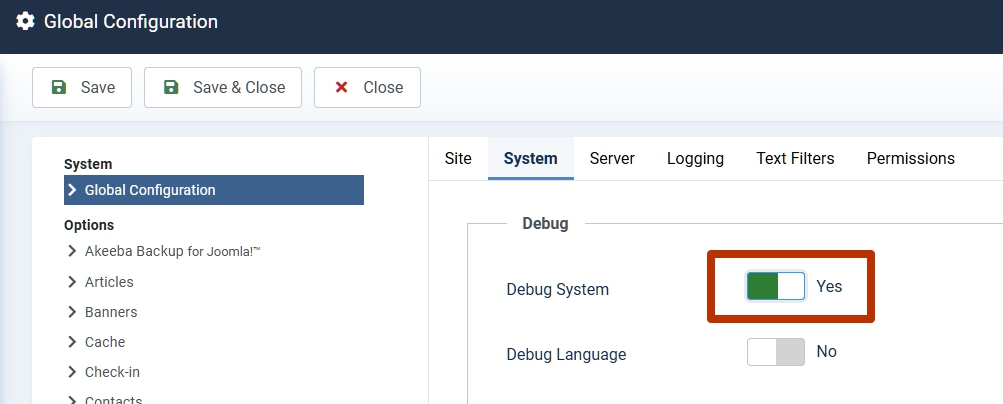Viewport: 1003px width, 404px height.
Task: Click the chevron next to Cache
Action: point(72,342)
